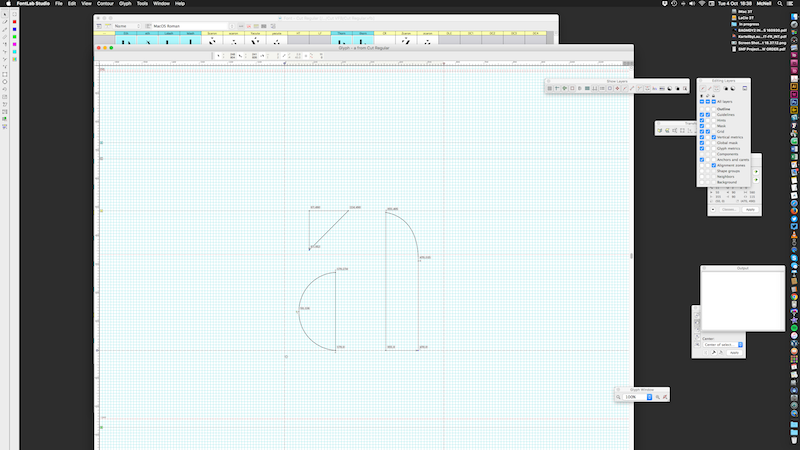Click the wrench icon beside lower Apply button
Image resolution: width=800 pixels, height=450 pixels.
[x=714, y=353]
